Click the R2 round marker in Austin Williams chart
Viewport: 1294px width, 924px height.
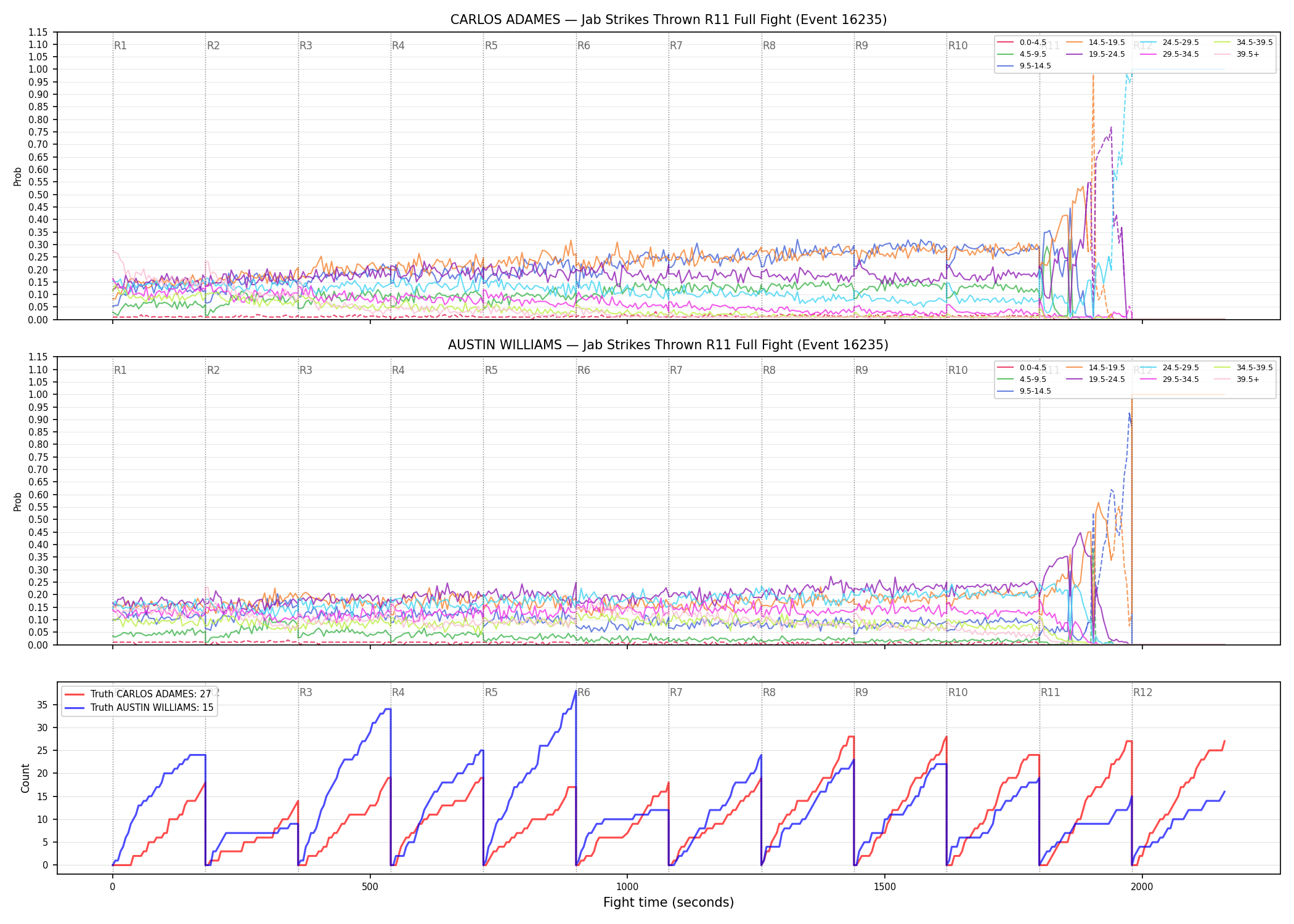pyautogui.click(x=213, y=370)
